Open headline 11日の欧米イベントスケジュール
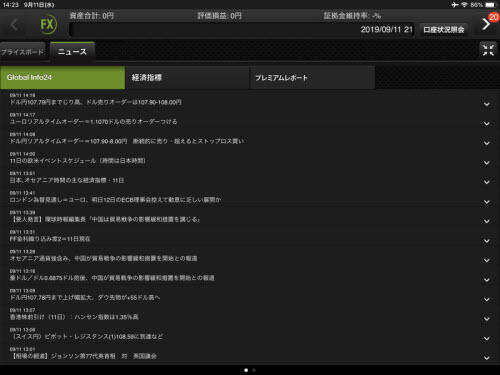 click(x=77, y=161)
